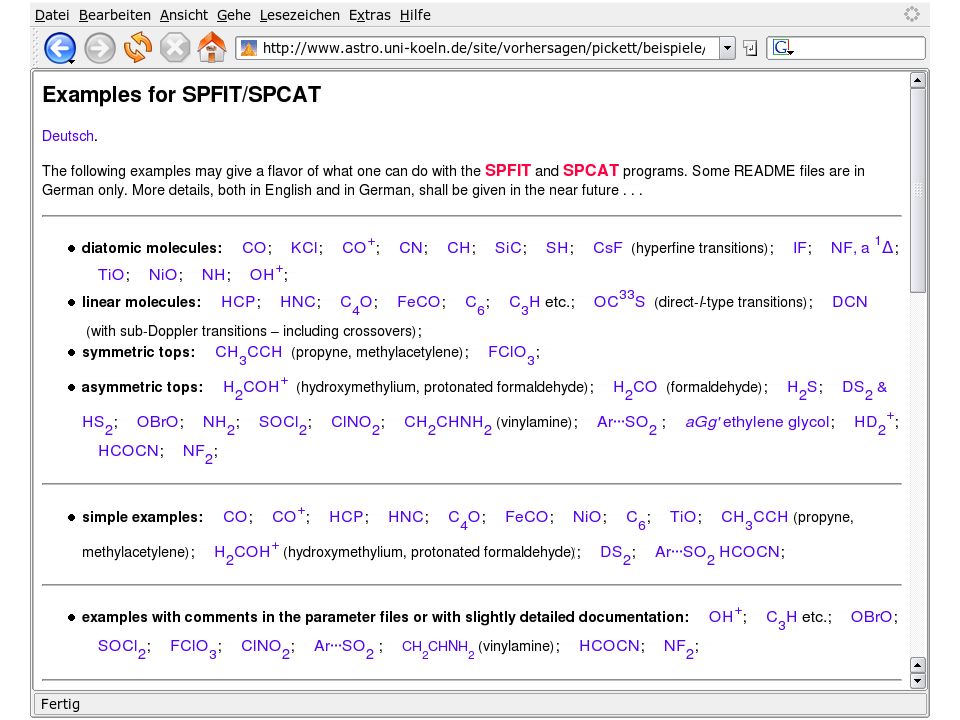Viewport: 960px width, 720px height.
Task: Open the Extras menu
Action: coord(370,15)
